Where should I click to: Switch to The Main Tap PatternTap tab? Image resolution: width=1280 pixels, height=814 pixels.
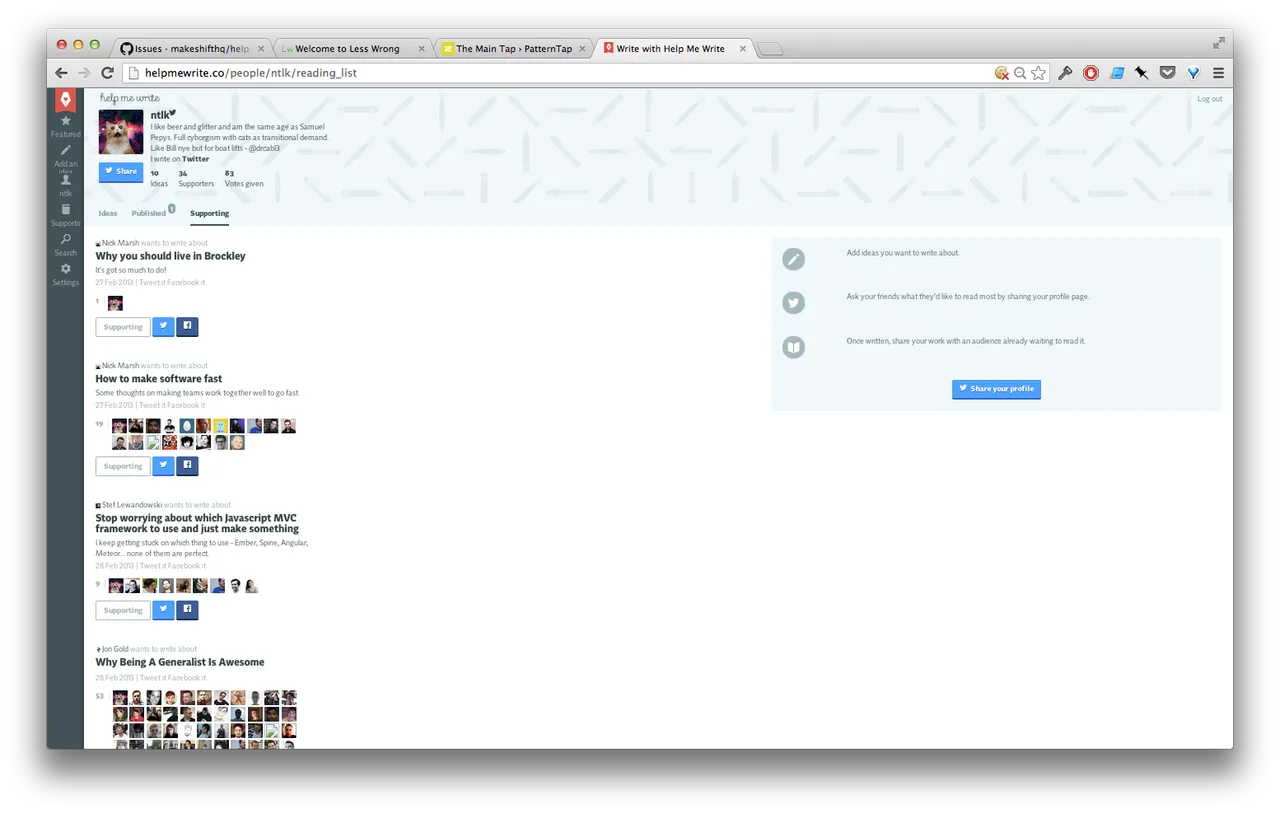(514, 48)
